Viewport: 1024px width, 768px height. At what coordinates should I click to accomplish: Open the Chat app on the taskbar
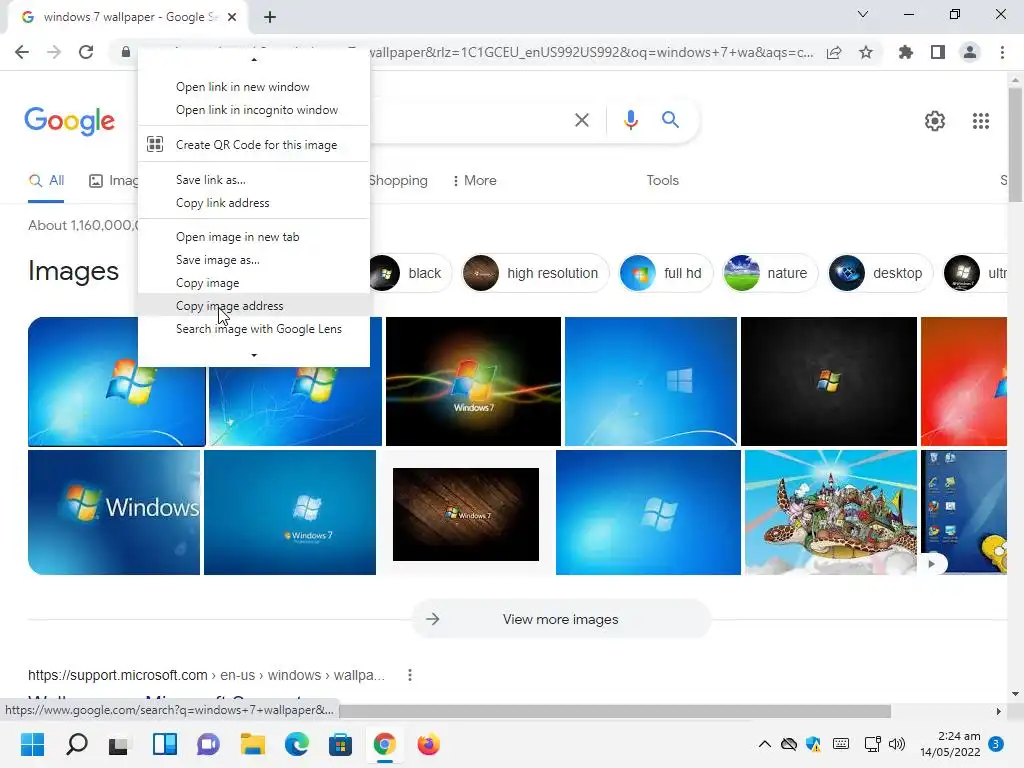click(x=208, y=744)
